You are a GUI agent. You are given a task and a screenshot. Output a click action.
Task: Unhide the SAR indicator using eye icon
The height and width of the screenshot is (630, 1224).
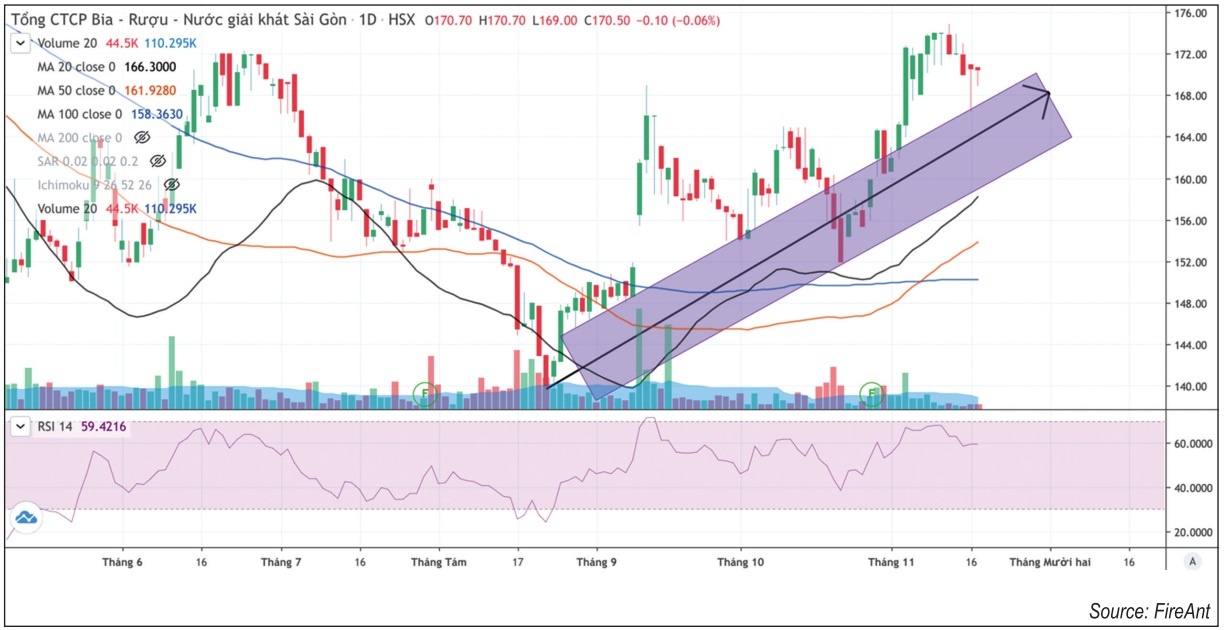(x=157, y=161)
